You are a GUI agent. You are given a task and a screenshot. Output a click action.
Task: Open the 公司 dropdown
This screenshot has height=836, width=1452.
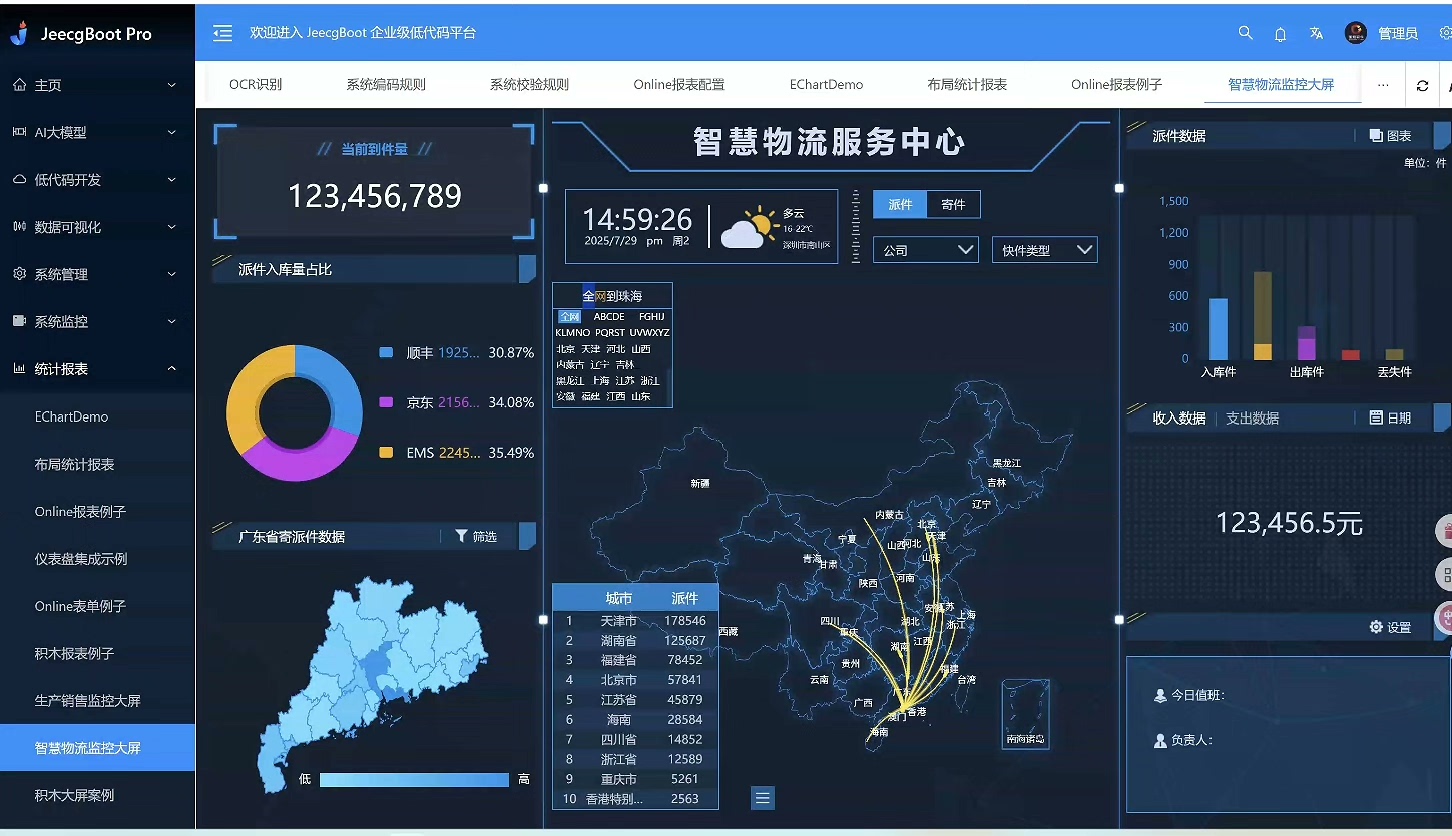point(926,250)
